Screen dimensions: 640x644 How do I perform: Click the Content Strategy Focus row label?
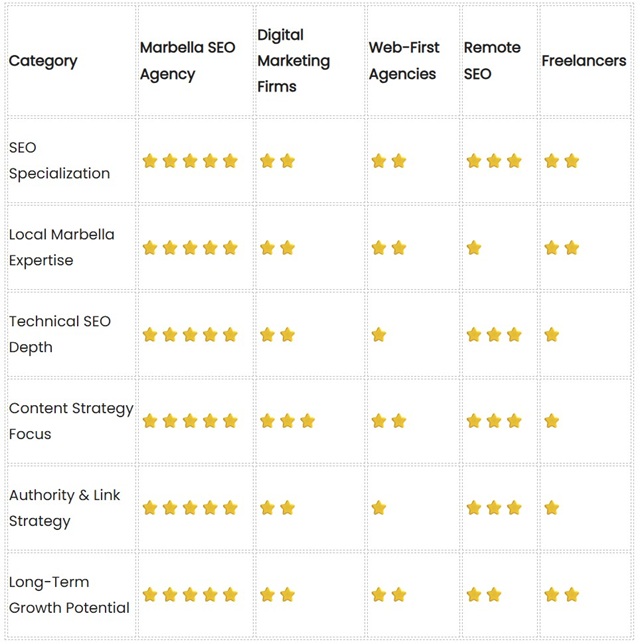(x=70, y=421)
